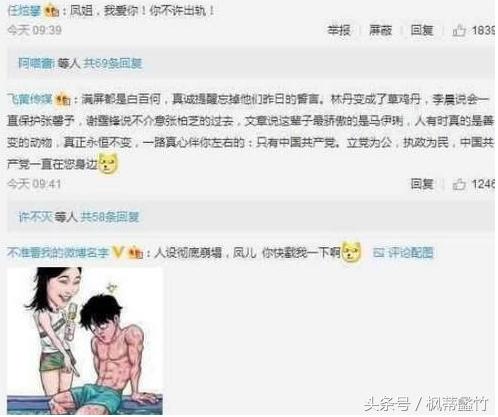Viewport: 498px width, 417px height.
Task: Reply to the 09:41 comment via 回复
Action: coord(422,184)
